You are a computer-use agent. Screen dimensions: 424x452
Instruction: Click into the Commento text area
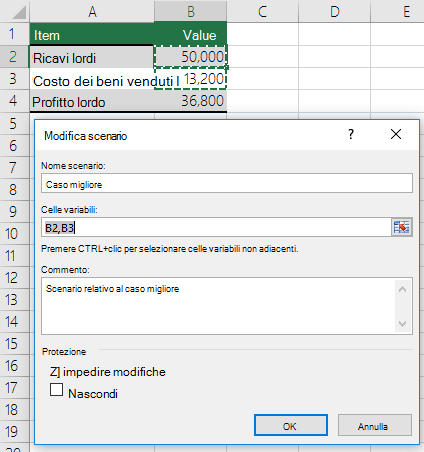218,306
